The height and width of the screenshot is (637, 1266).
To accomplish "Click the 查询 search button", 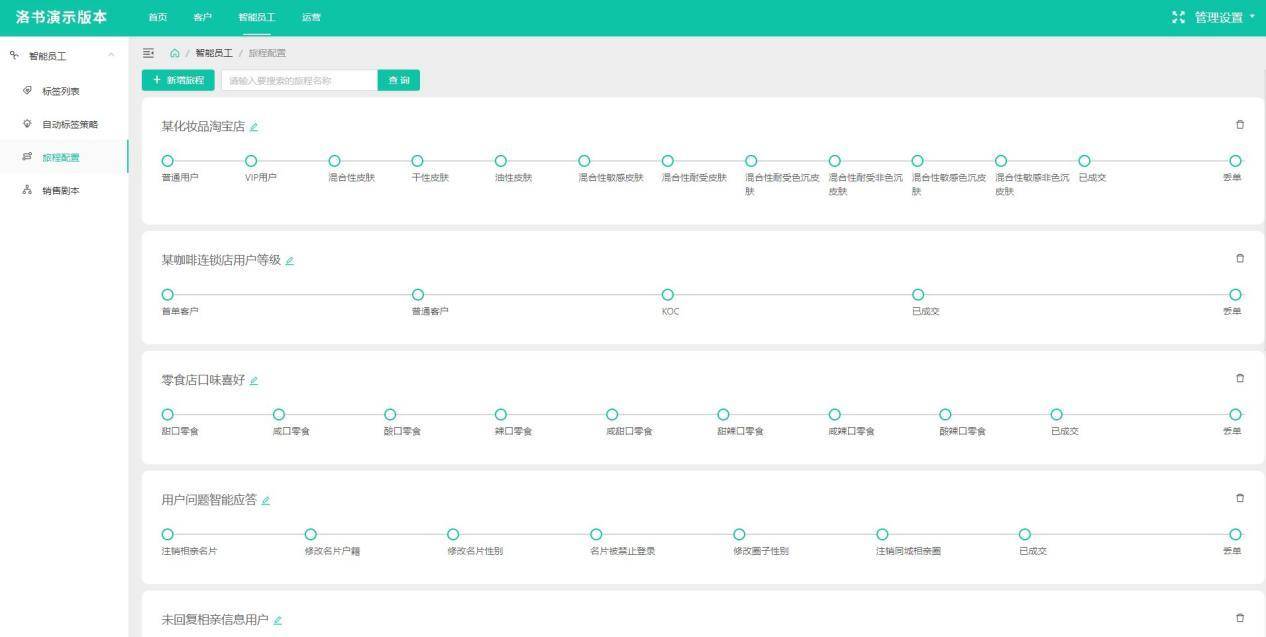I will [399, 80].
